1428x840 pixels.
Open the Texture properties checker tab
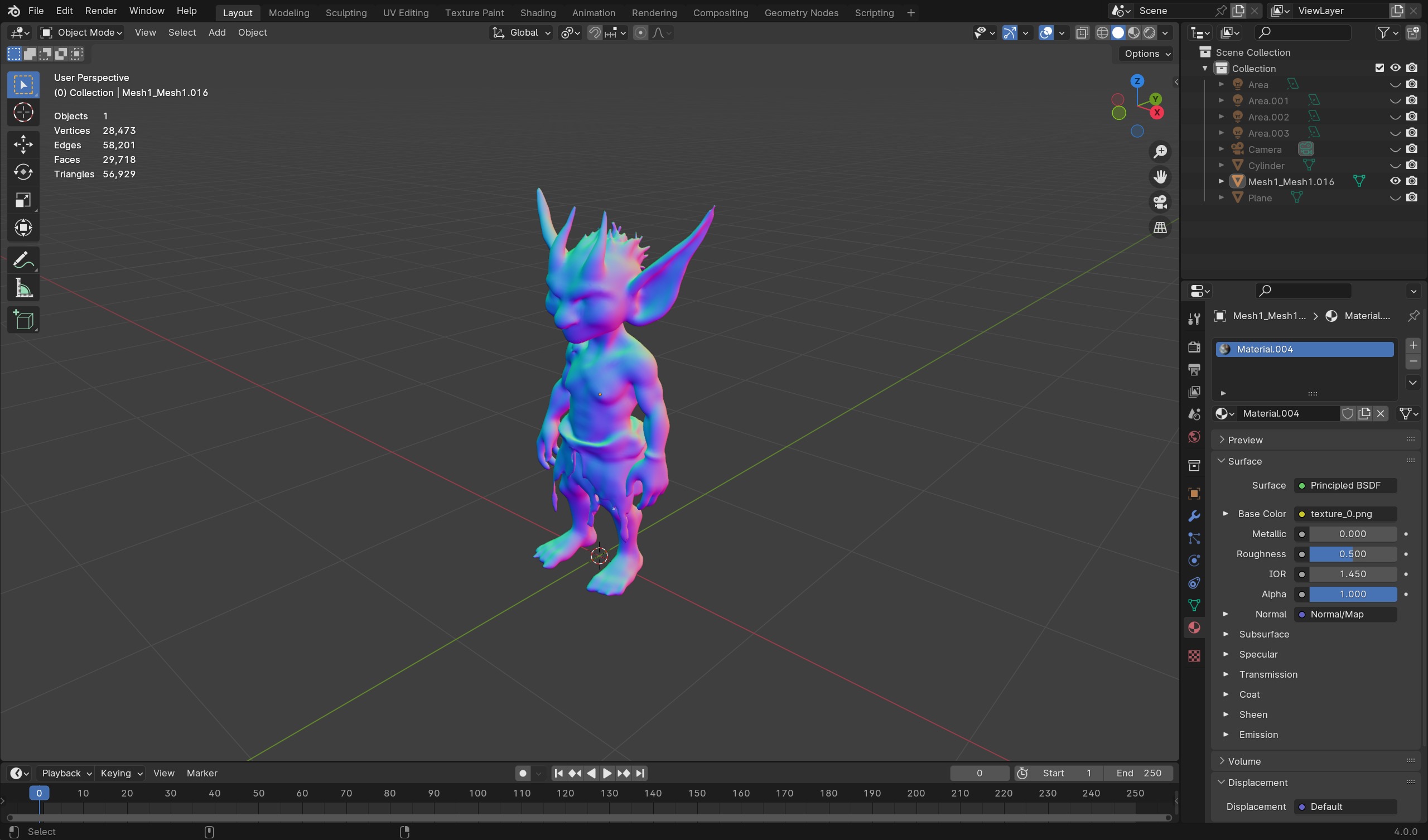tap(1194, 656)
